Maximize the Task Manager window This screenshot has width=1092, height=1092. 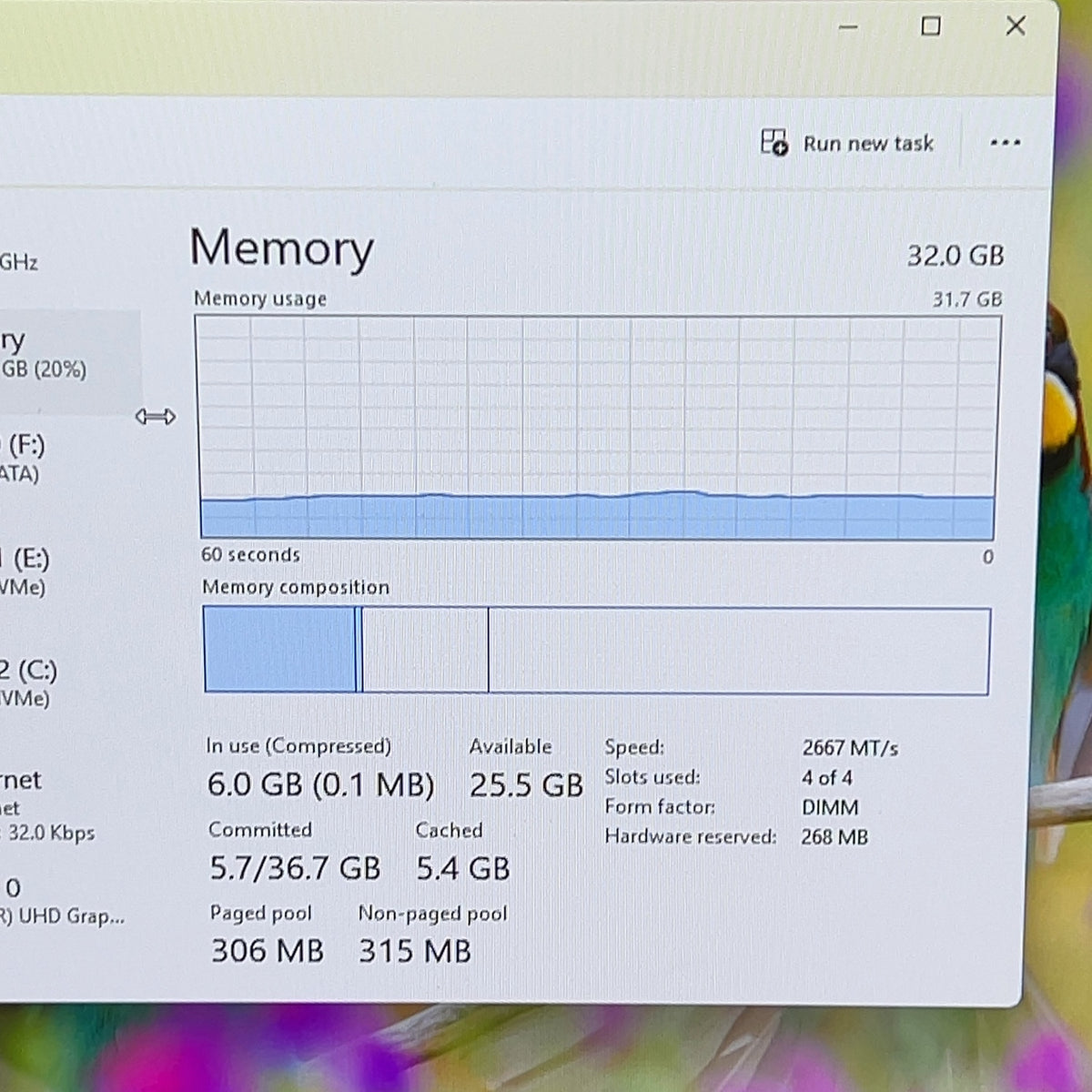[931, 26]
